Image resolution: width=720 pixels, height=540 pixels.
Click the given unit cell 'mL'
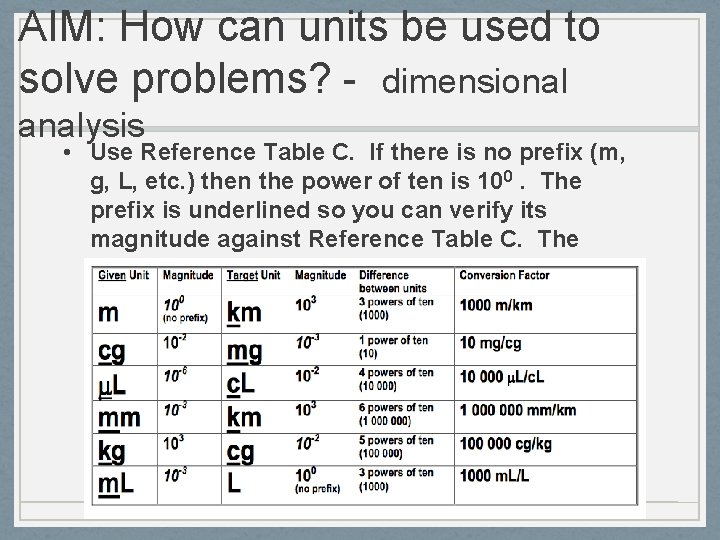tap(115, 484)
